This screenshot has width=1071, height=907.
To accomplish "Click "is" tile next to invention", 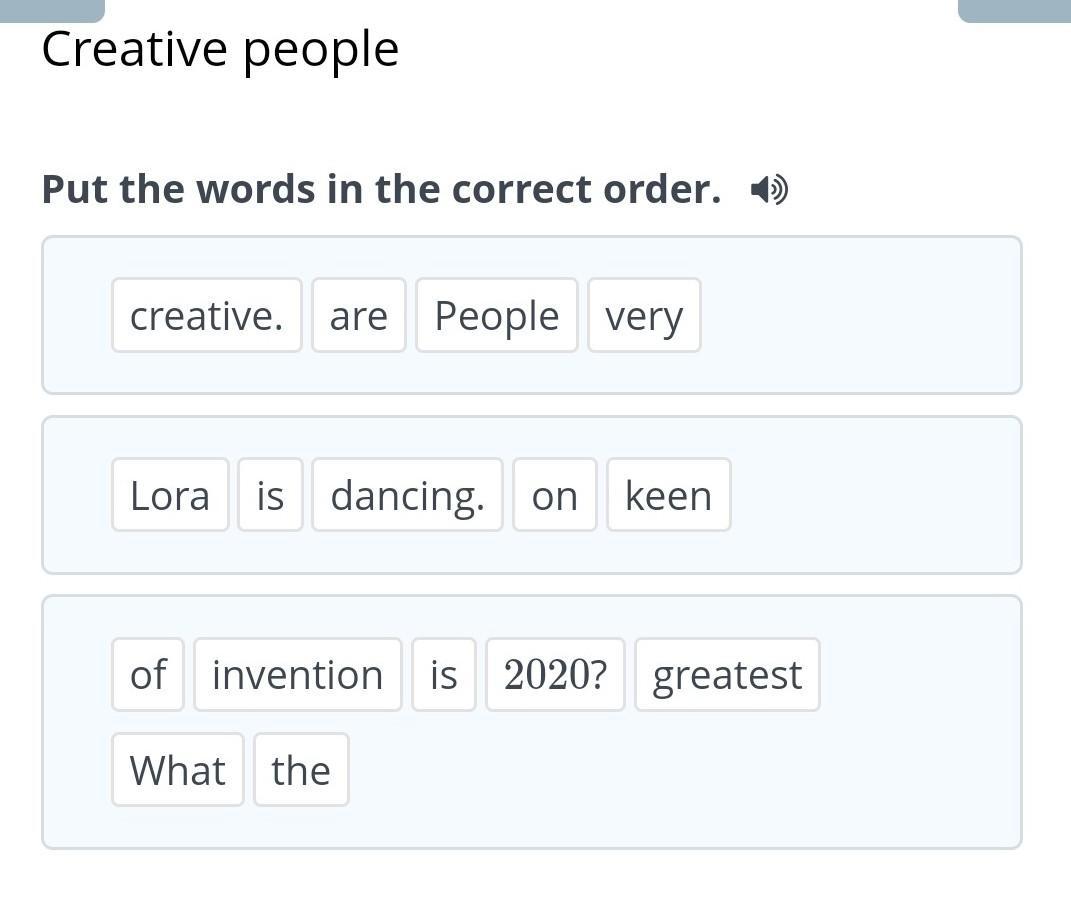I will point(443,675).
